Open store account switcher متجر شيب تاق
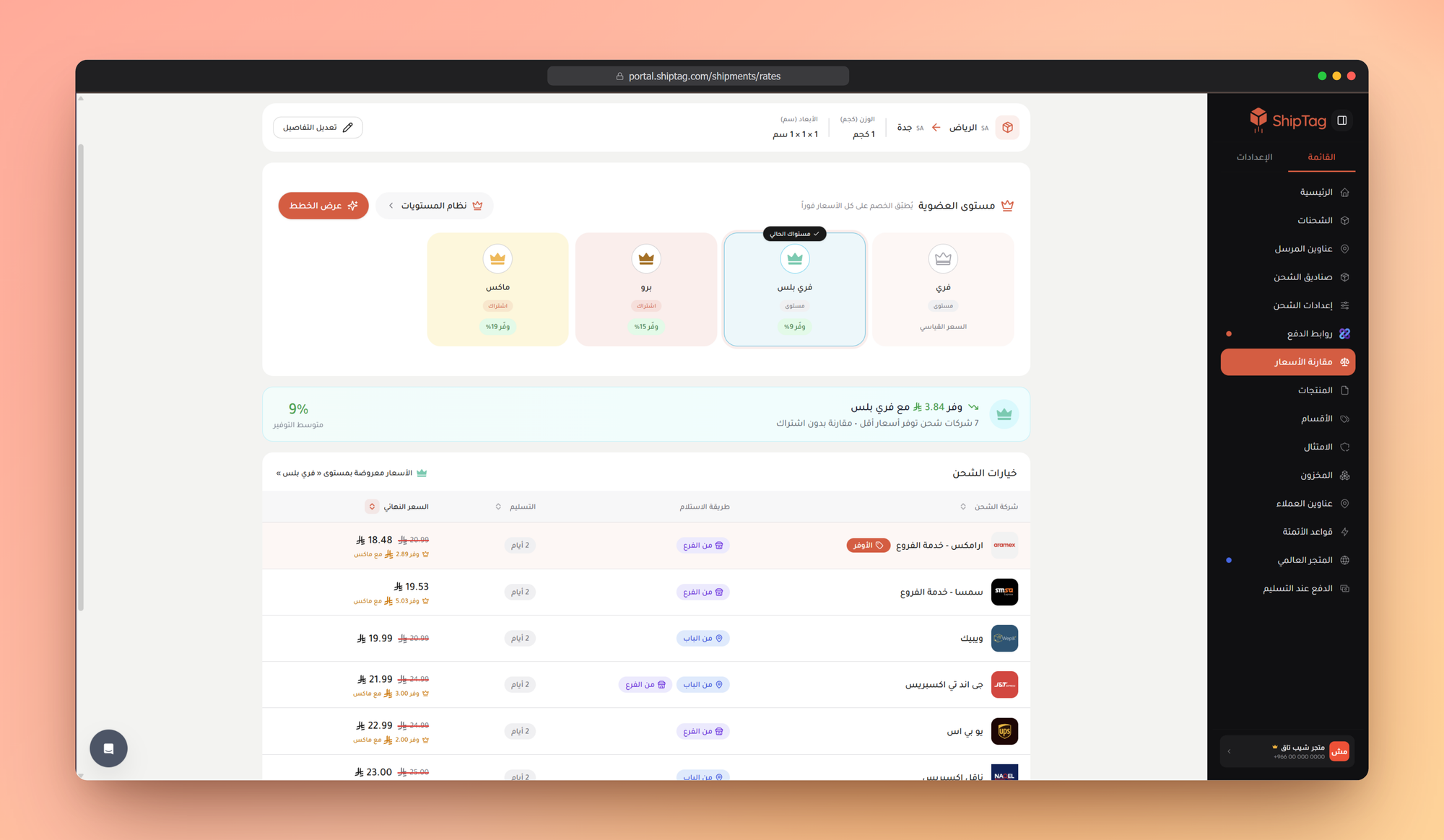The height and width of the screenshot is (840, 1444). tap(1288, 751)
